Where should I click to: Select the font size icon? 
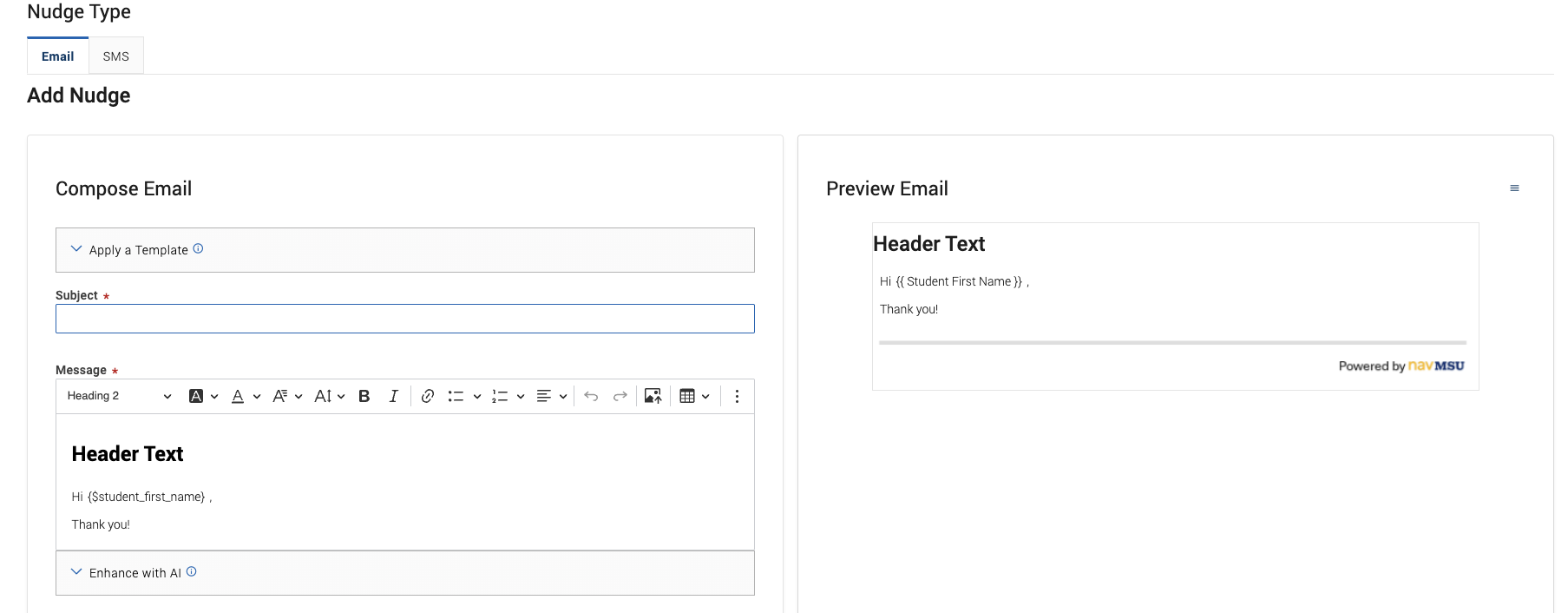click(323, 396)
